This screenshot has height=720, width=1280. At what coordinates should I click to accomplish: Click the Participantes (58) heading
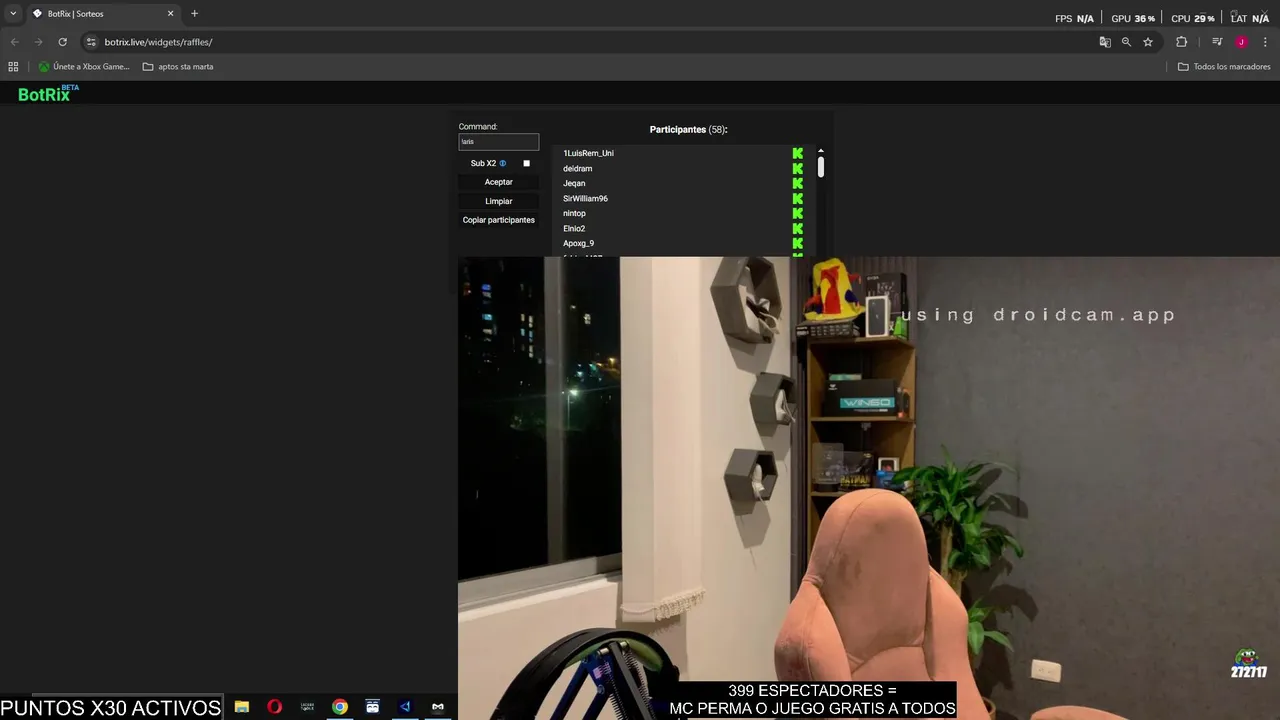point(688,129)
